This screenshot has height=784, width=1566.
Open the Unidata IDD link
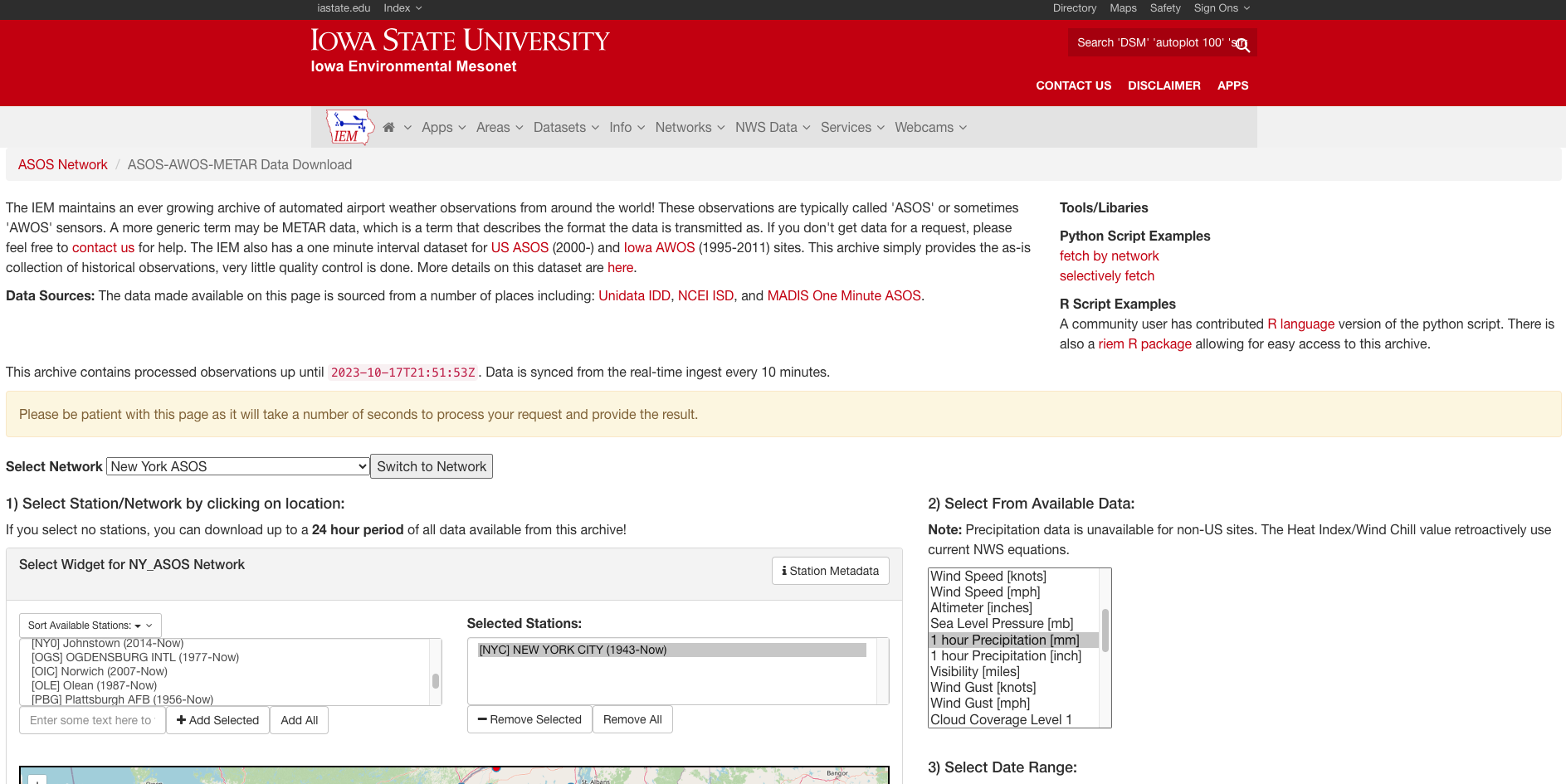(634, 296)
